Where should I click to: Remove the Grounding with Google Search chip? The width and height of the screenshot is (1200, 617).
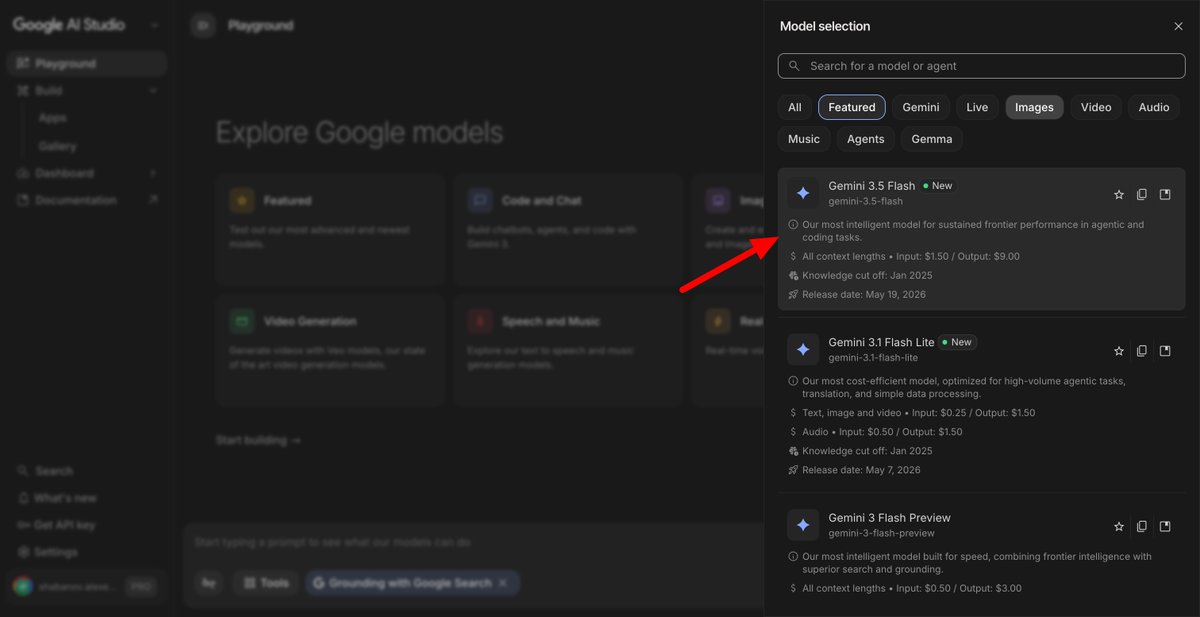click(503, 583)
